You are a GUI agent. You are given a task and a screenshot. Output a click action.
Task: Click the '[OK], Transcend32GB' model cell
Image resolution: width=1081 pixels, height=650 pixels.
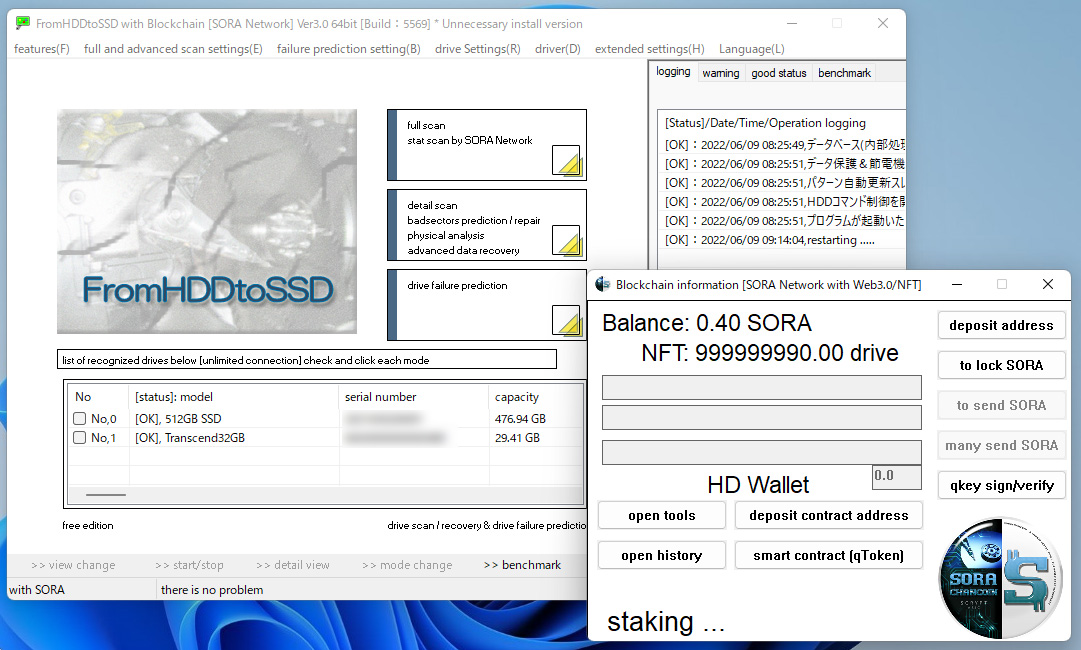190,438
